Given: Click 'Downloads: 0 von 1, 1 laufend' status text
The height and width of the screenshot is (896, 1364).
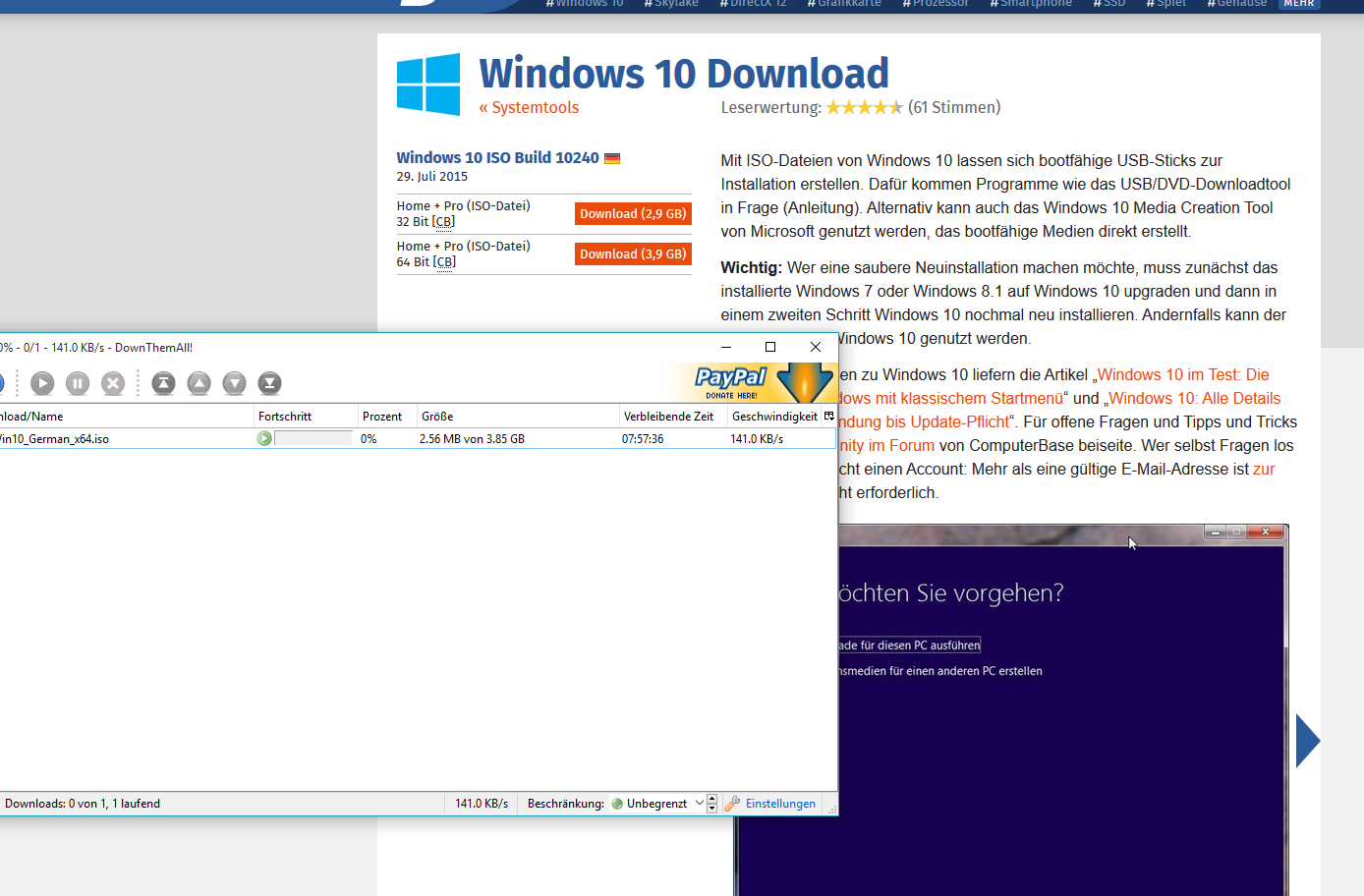Looking at the screenshot, I should (x=83, y=804).
